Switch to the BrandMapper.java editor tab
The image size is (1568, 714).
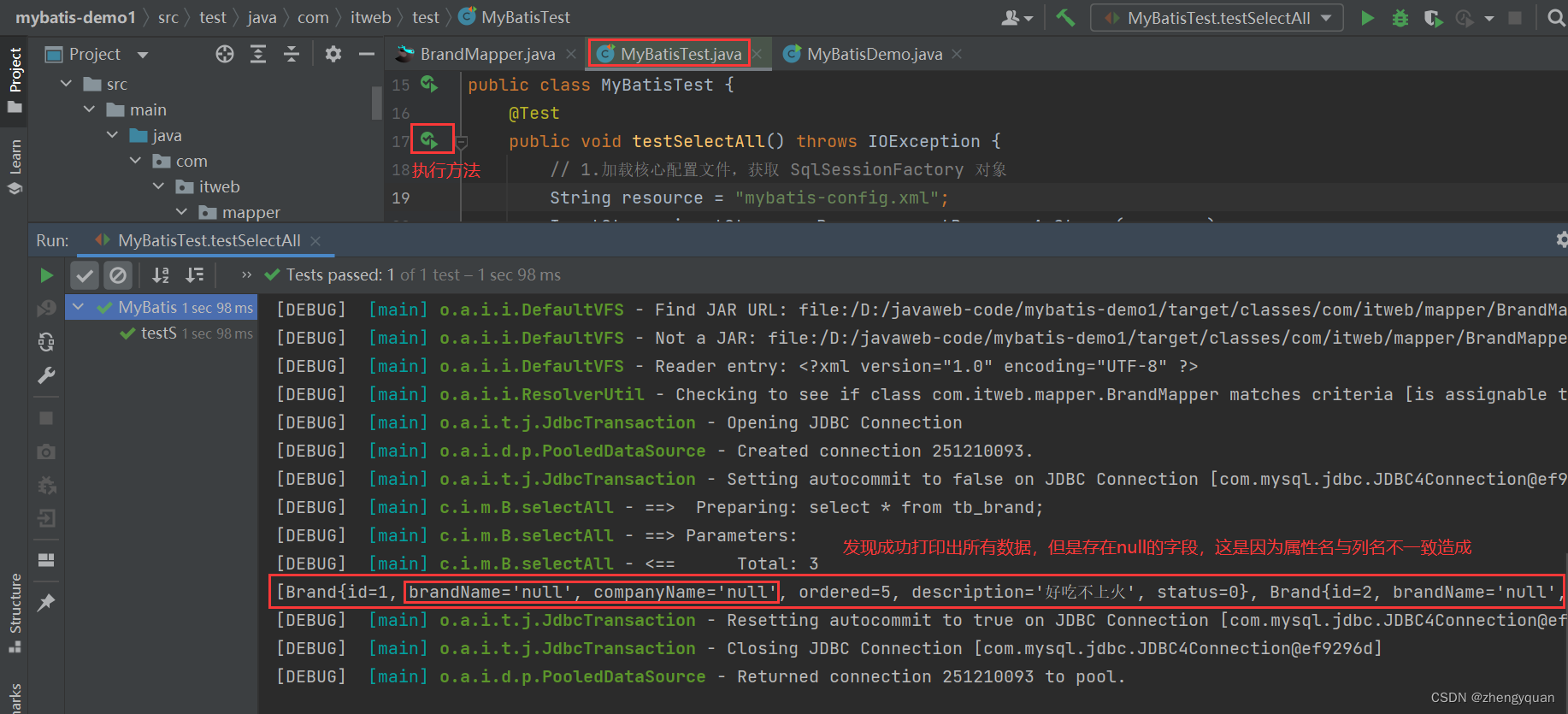487,54
